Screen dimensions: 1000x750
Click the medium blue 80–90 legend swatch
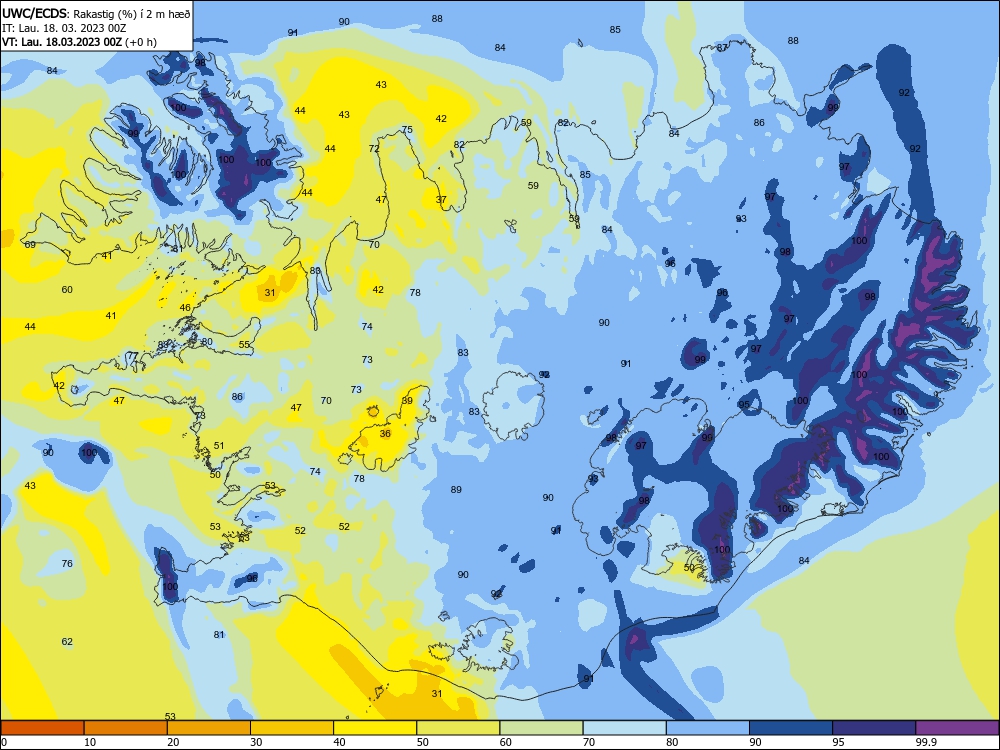(x=708, y=728)
